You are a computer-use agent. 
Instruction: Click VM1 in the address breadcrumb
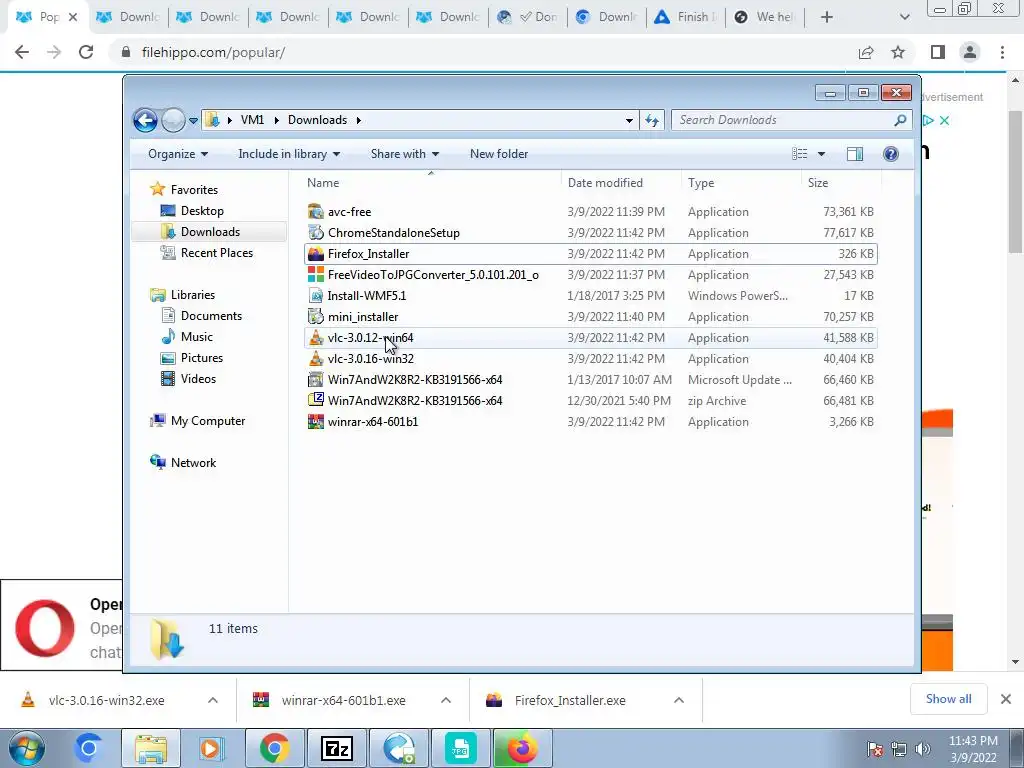point(252,120)
